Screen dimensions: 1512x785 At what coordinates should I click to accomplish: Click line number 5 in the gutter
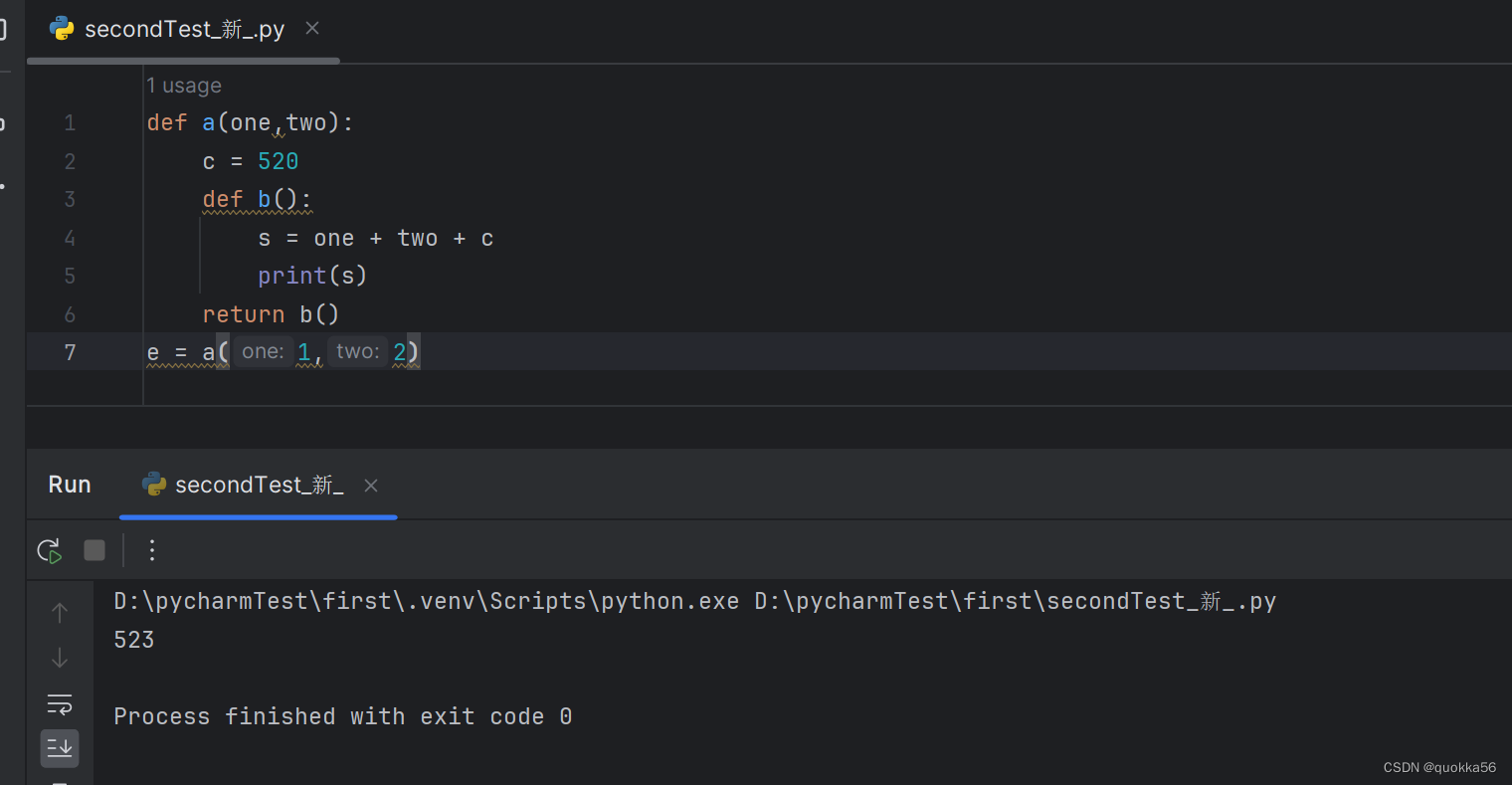coord(70,276)
